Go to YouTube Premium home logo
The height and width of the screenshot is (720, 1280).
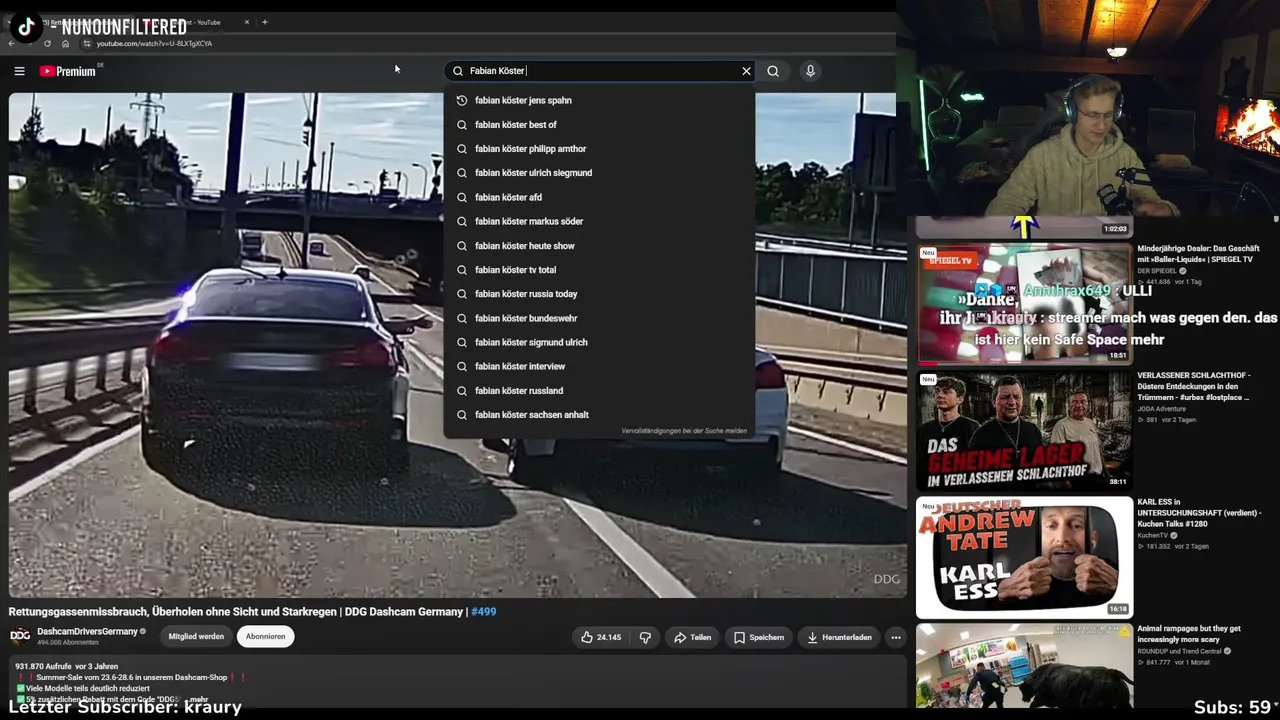tap(68, 71)
